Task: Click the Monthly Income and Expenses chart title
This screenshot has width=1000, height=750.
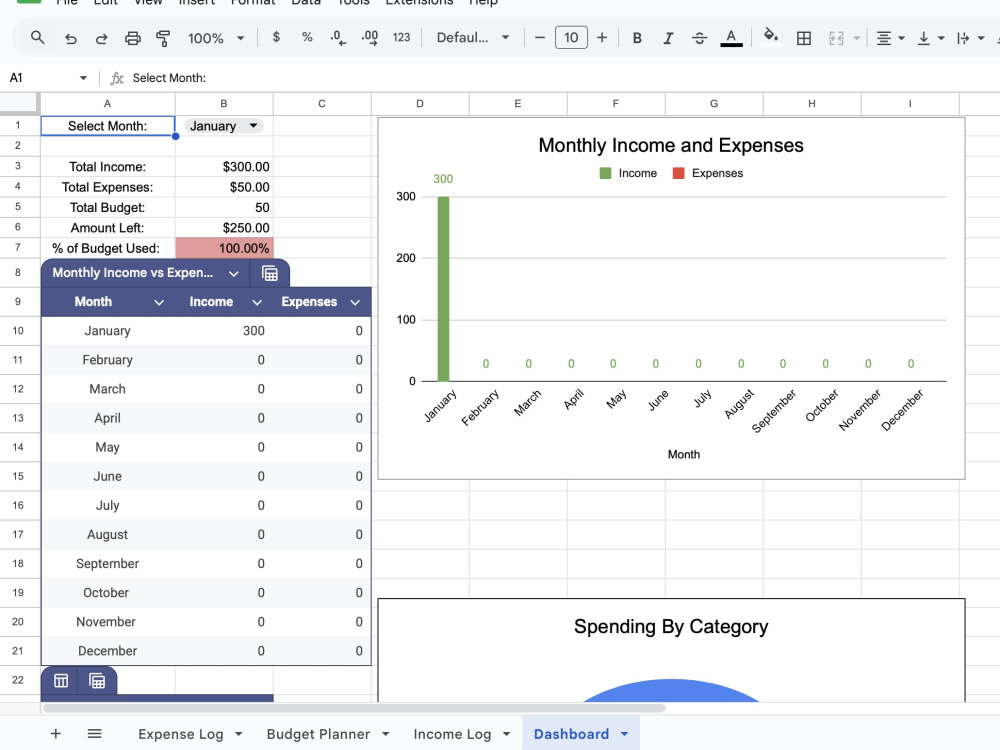Action: pos(671,145)
